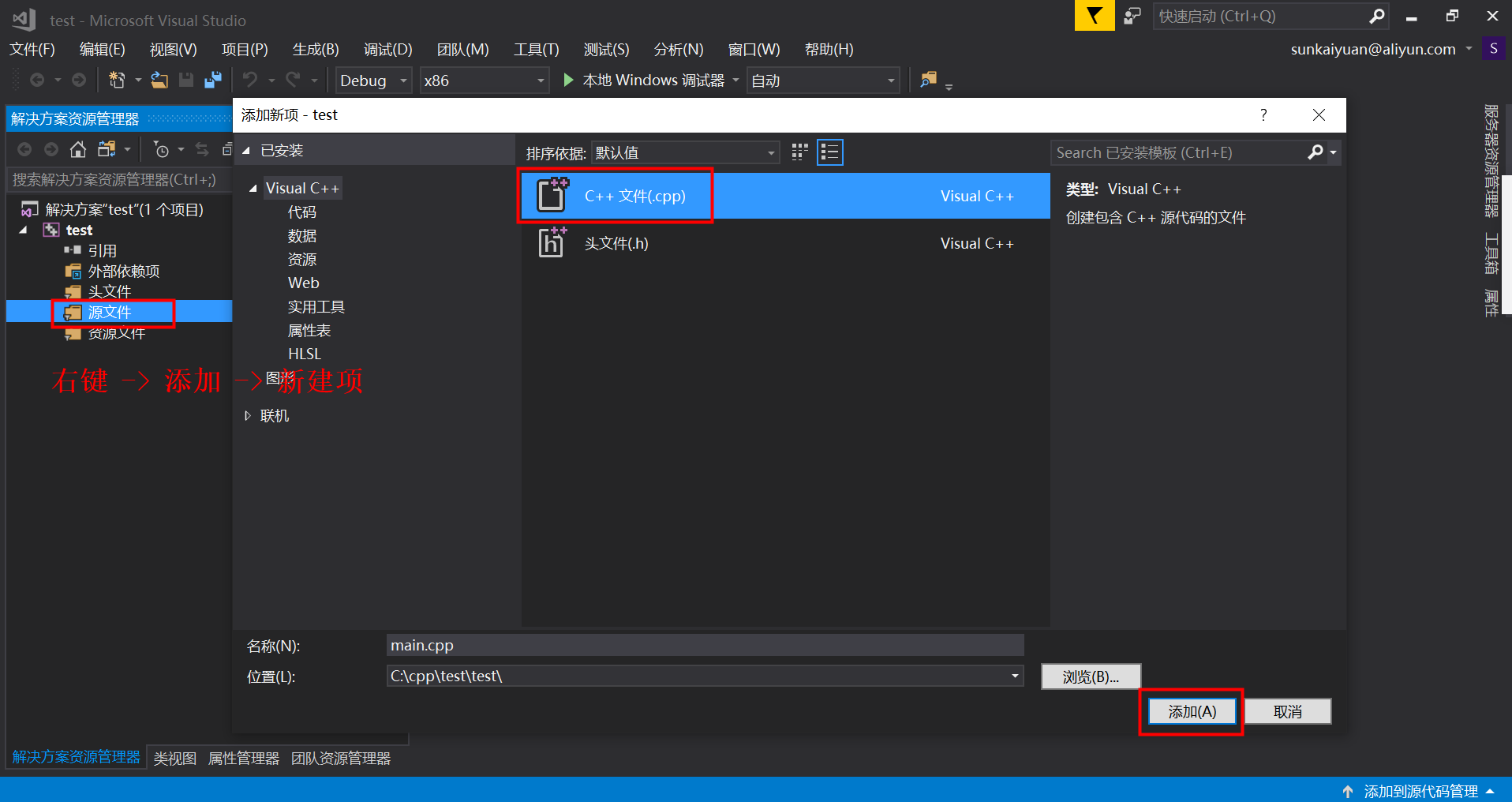Open the 生成(B) menu
The height and width of the screenshot is (802, 1512).
point(316,49)
